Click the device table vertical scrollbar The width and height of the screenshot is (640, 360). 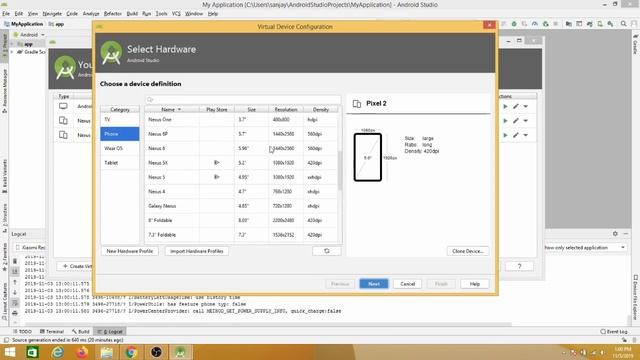[340, 170]
